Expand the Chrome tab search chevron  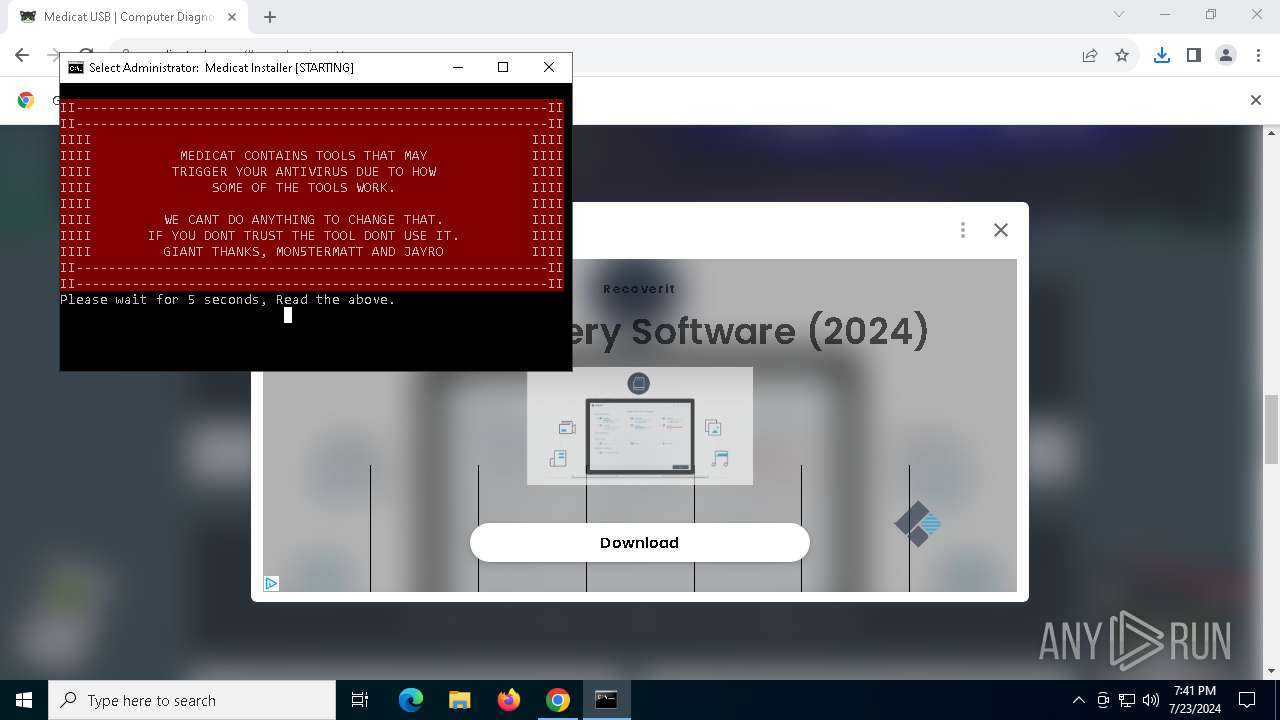(1119, 15)
